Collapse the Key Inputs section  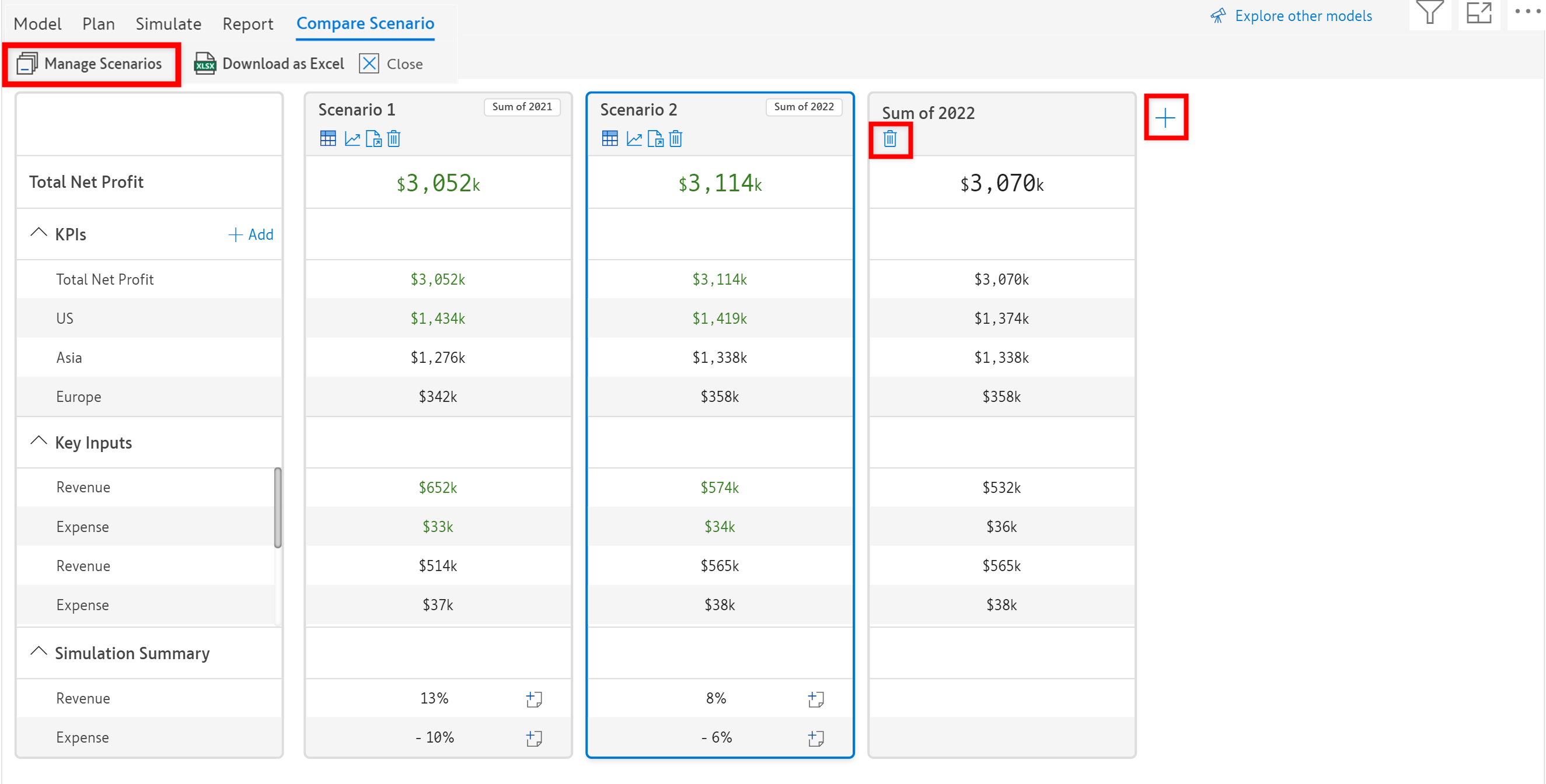click(x=39, y=442)
